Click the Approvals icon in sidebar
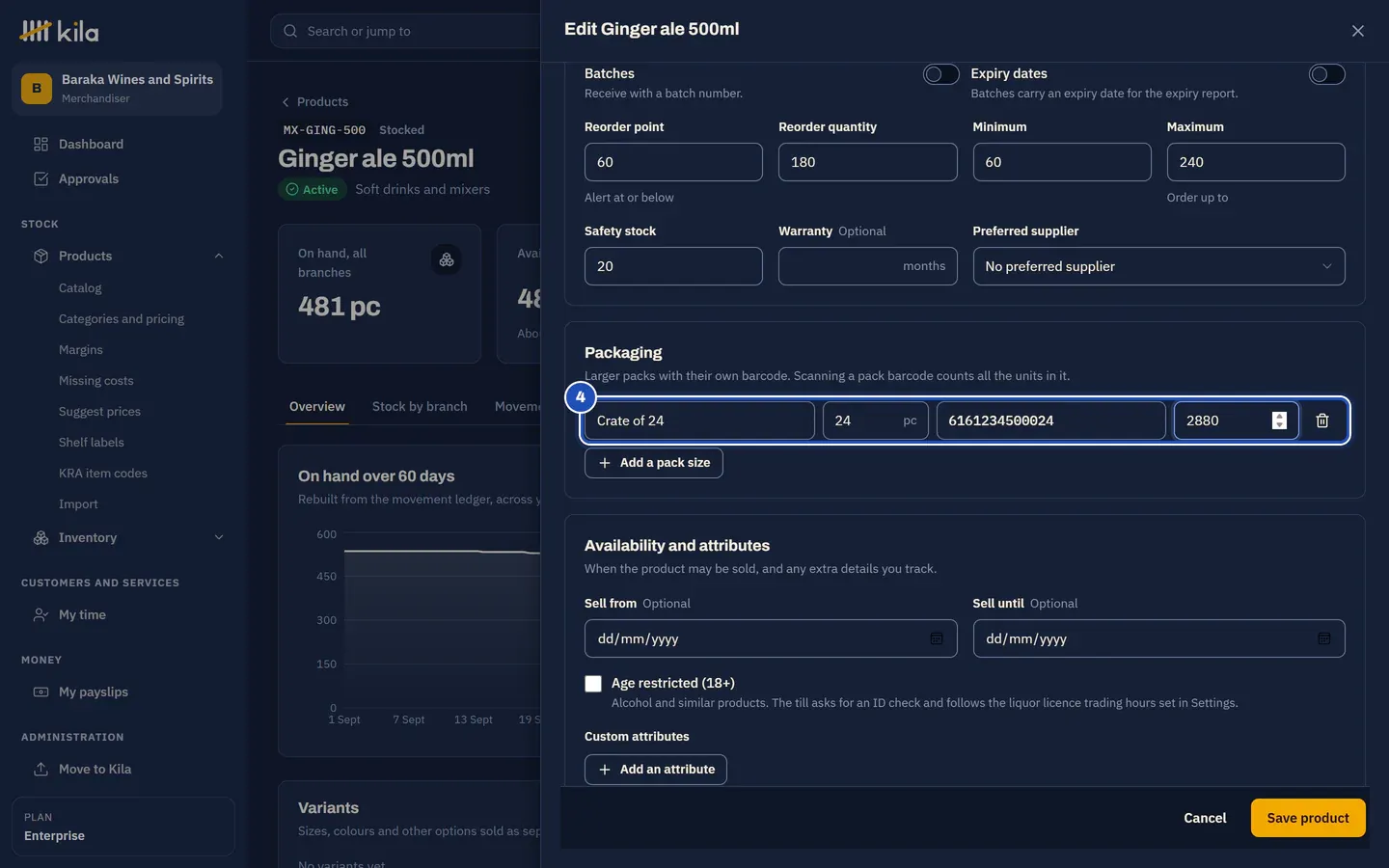Image resolution: width=1389 pixels, height=868 pixels. tap(41, 178)
